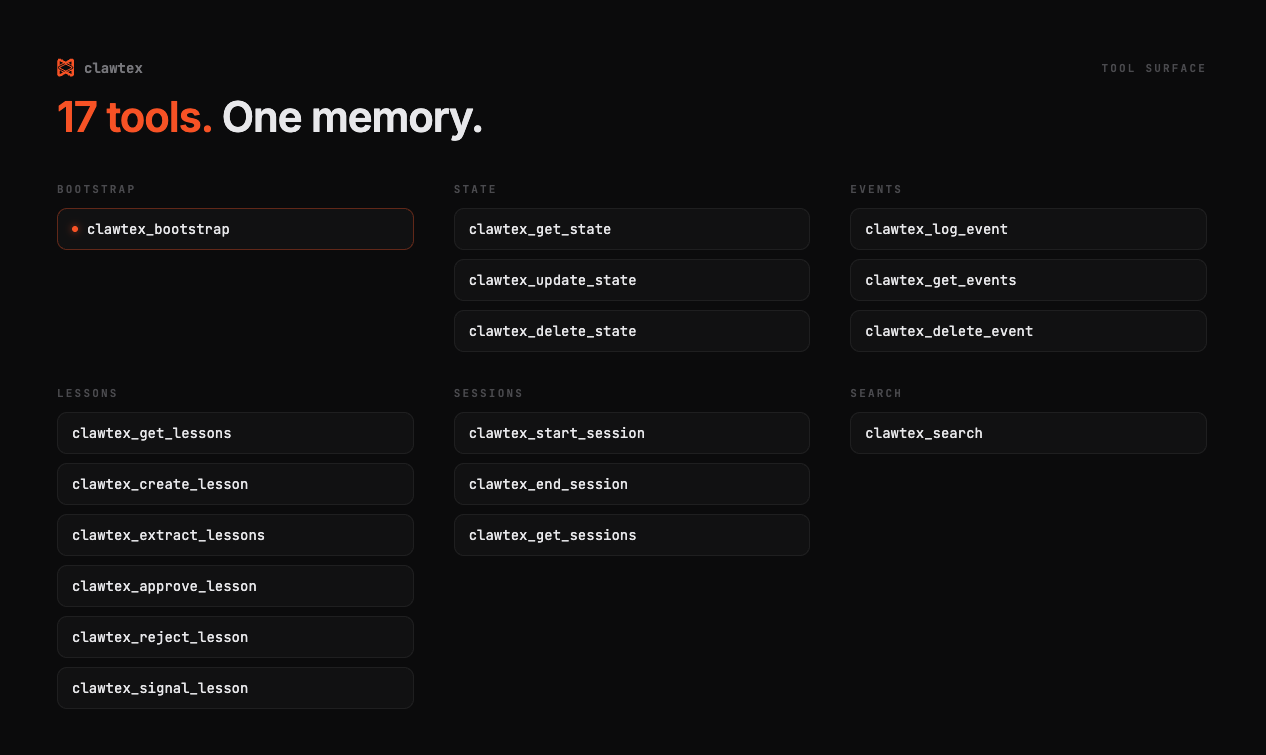Select the clawtex_approve_lesson card
This screenshot has height=755, width=1266.
coord(235,586)
